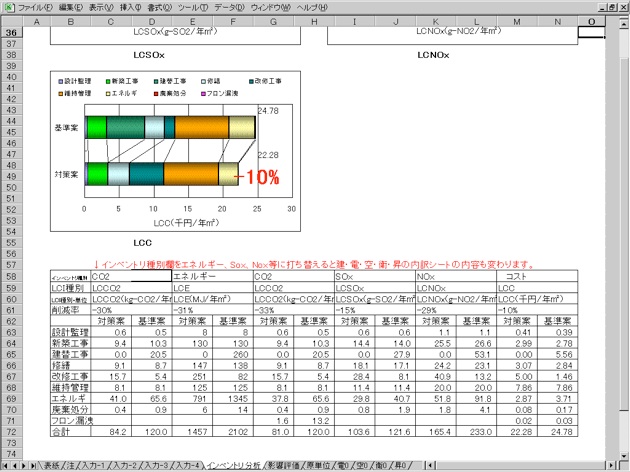Screen dimensions: 630x472
Task: Click the 廃棄処分 red legend swatch
Action: (155, 94)
